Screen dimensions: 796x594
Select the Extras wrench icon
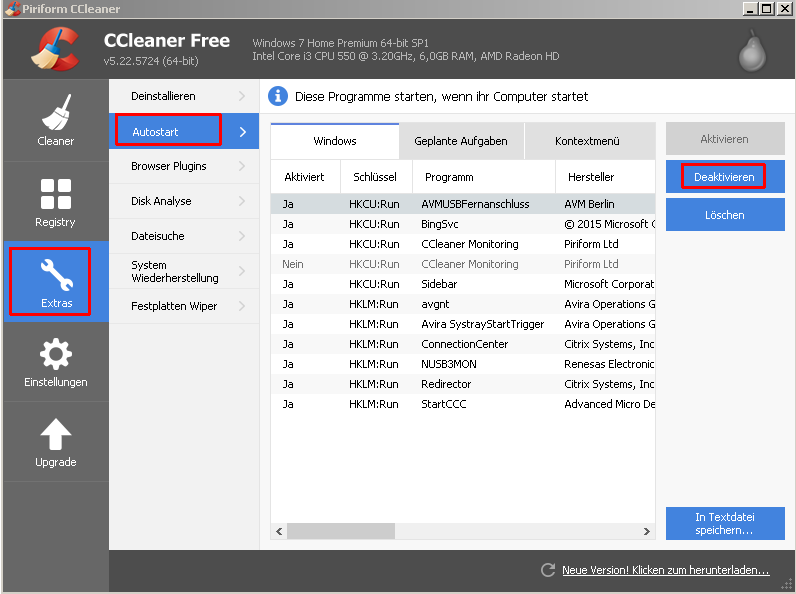coord(56,275)
